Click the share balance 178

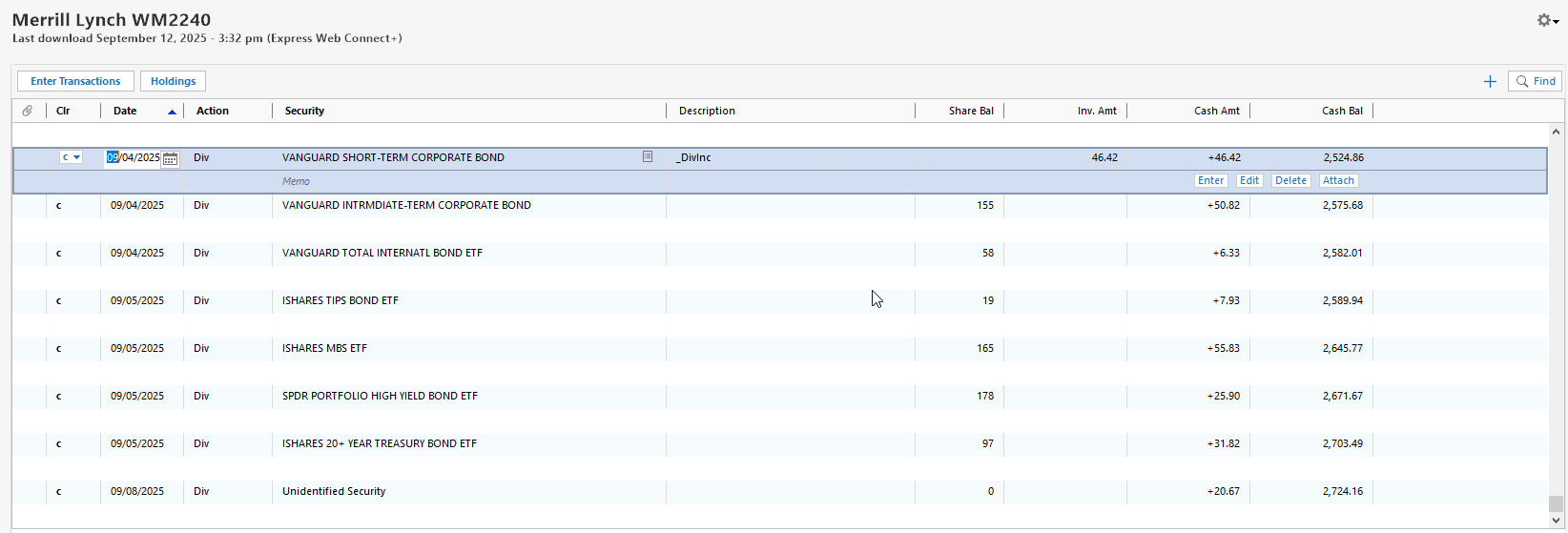click(985, 396)
